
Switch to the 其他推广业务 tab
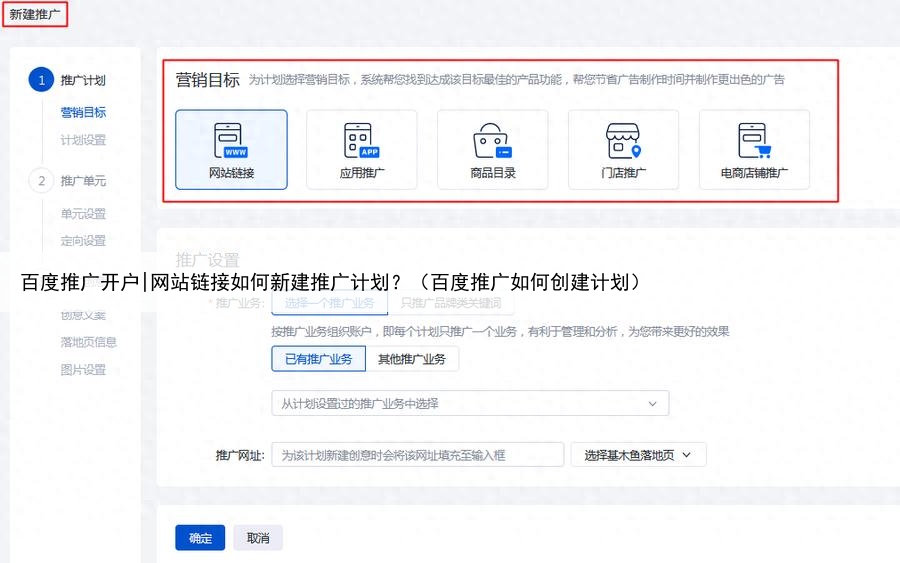[412, 359]
